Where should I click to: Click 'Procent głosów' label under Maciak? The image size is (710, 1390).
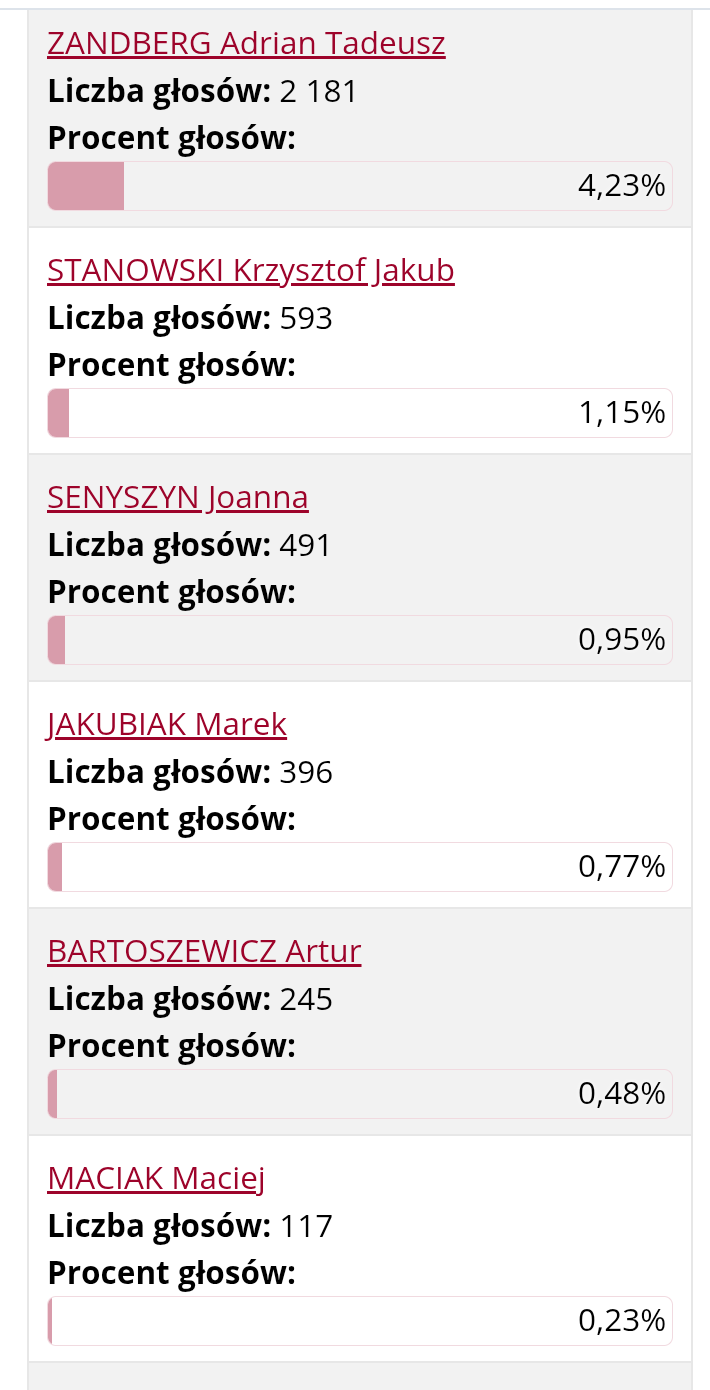pos(172,1273)
